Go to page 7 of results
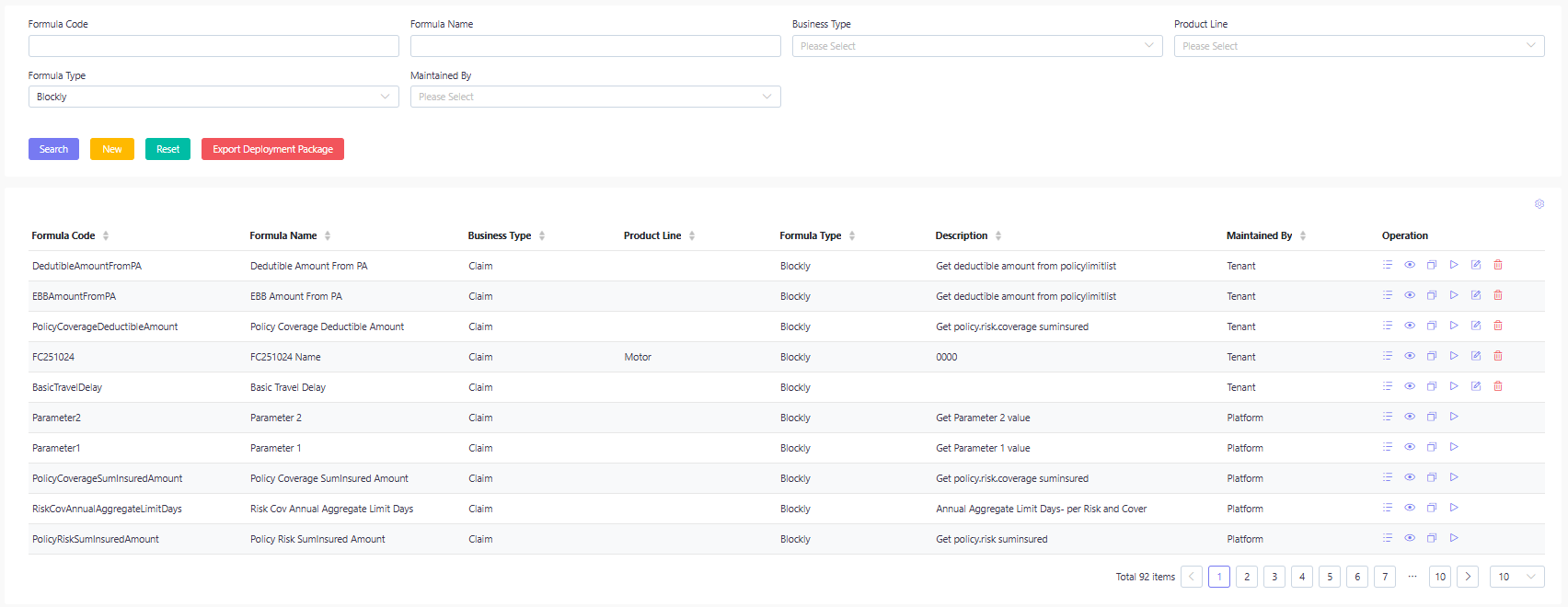This screenshot has height=607, width=1568. point(1385,577)
